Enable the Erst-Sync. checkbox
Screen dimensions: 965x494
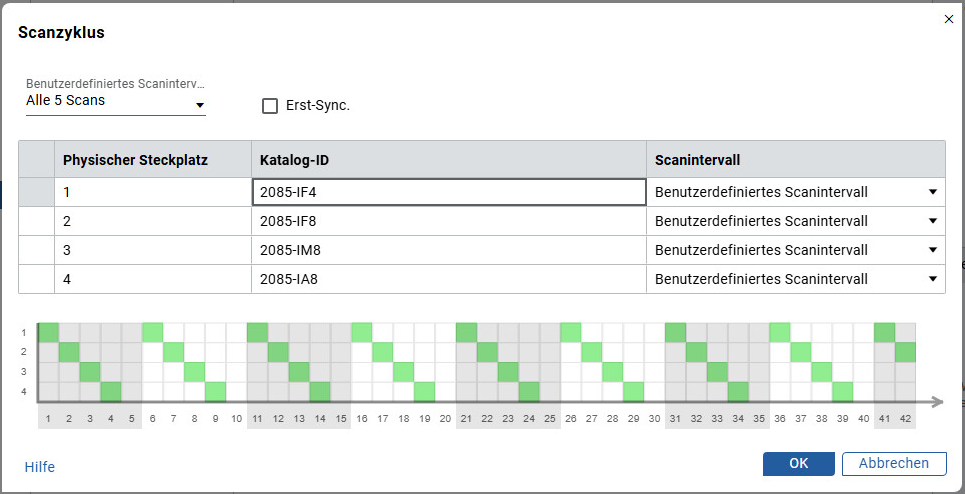pos(270,106)
